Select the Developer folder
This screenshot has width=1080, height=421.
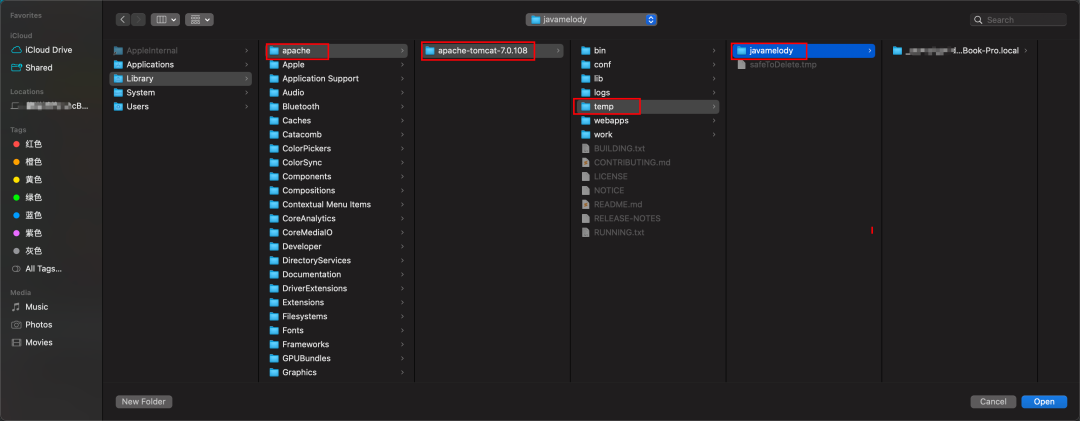point(336,247)
